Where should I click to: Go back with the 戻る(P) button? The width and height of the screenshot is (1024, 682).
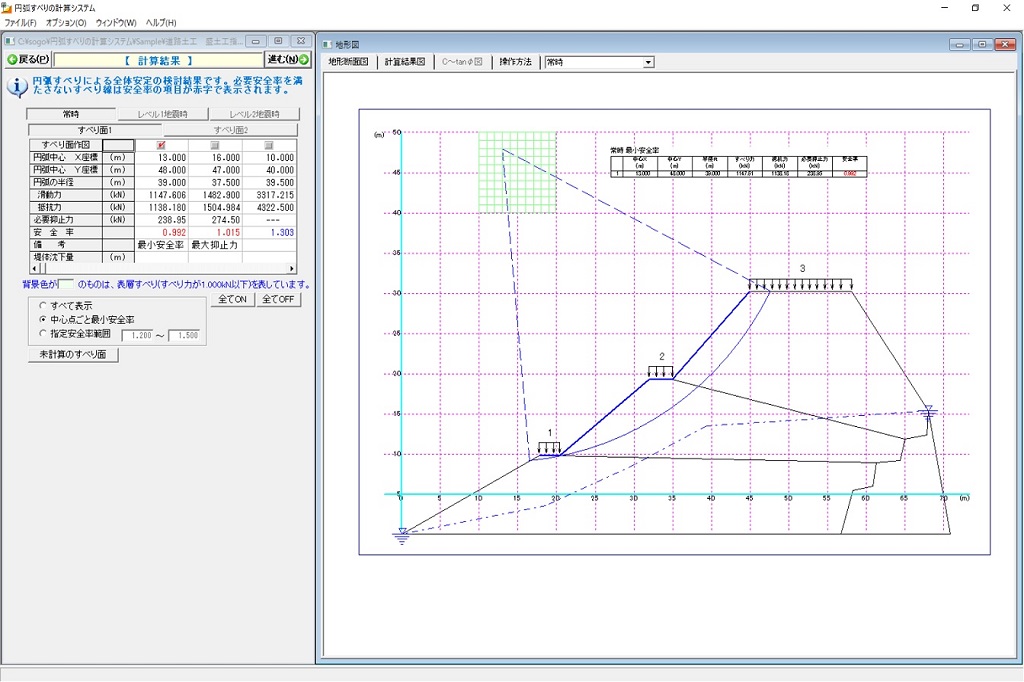pyautogui.click(x=28, y=59)
